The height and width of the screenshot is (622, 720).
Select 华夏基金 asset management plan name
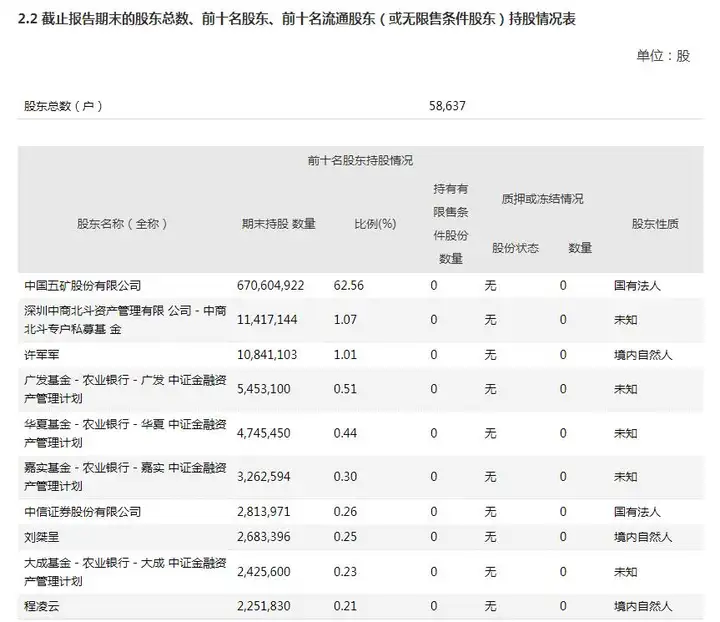point(125,433)
